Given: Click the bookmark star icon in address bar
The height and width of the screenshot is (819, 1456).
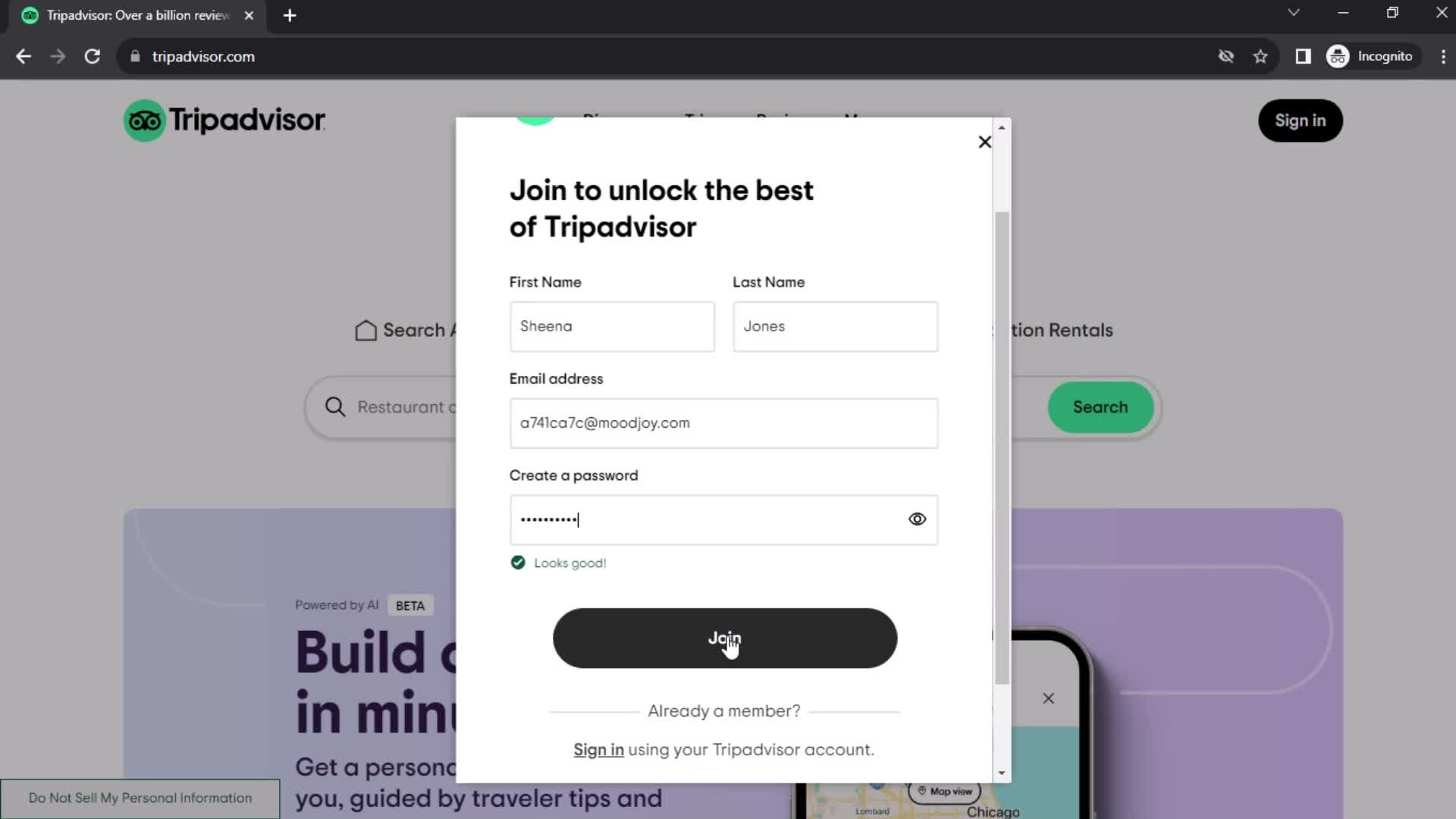Looking at the screenshot, I should [1262, 57].
